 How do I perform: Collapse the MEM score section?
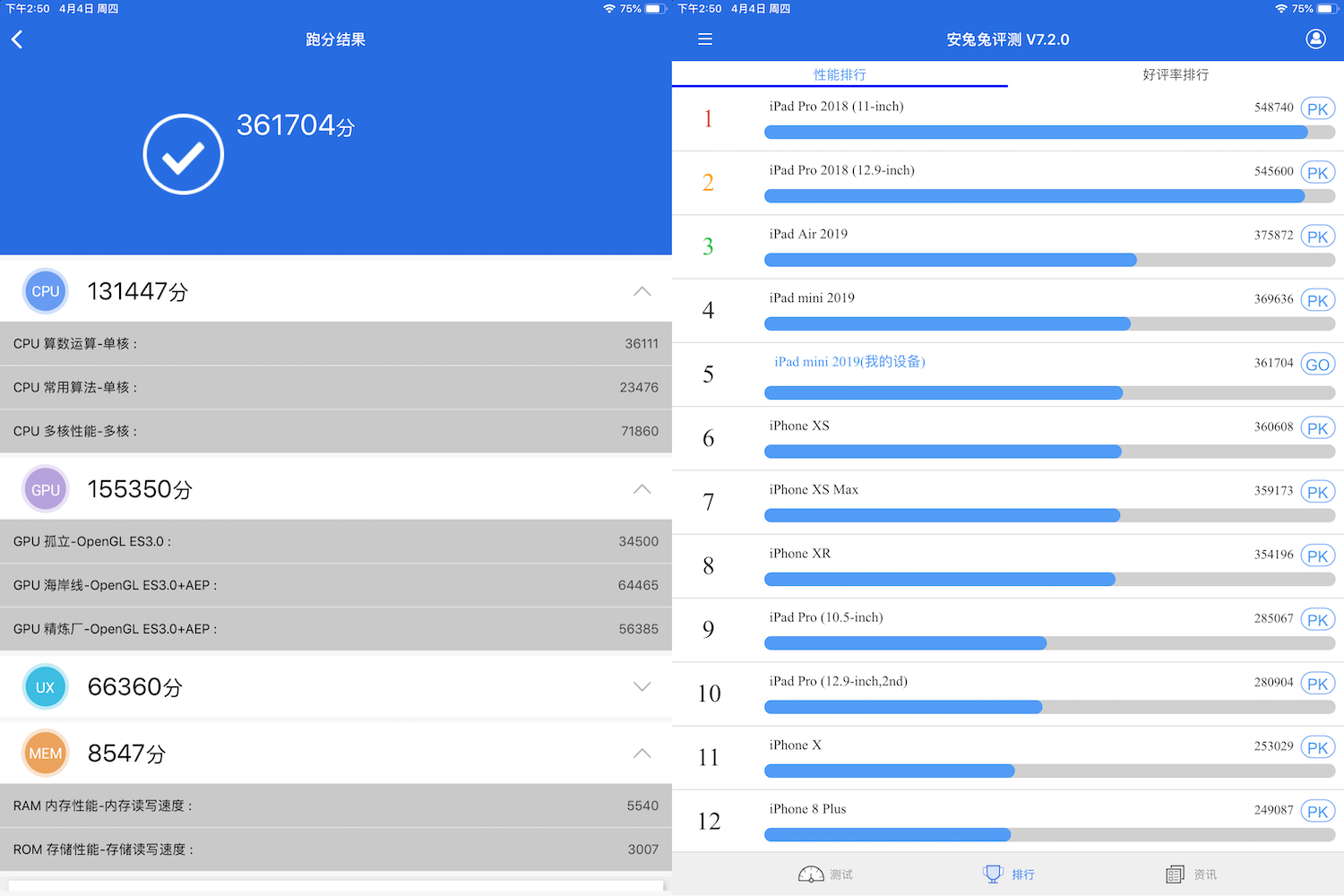(642, 753)
